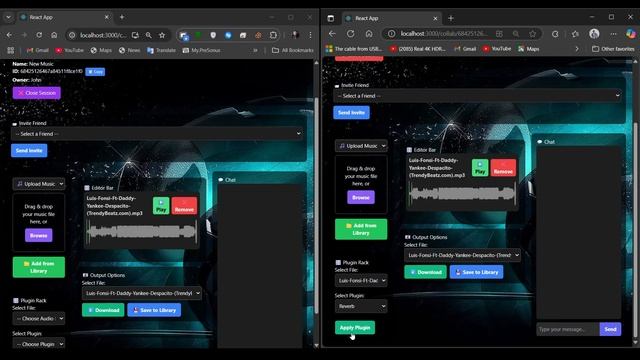Image resolution: width=640 pixels, height=360 pixels.
Task: Open the Choose Plugin dropdown in the left window
Action: pyautogui.click(x=39, y=344)
